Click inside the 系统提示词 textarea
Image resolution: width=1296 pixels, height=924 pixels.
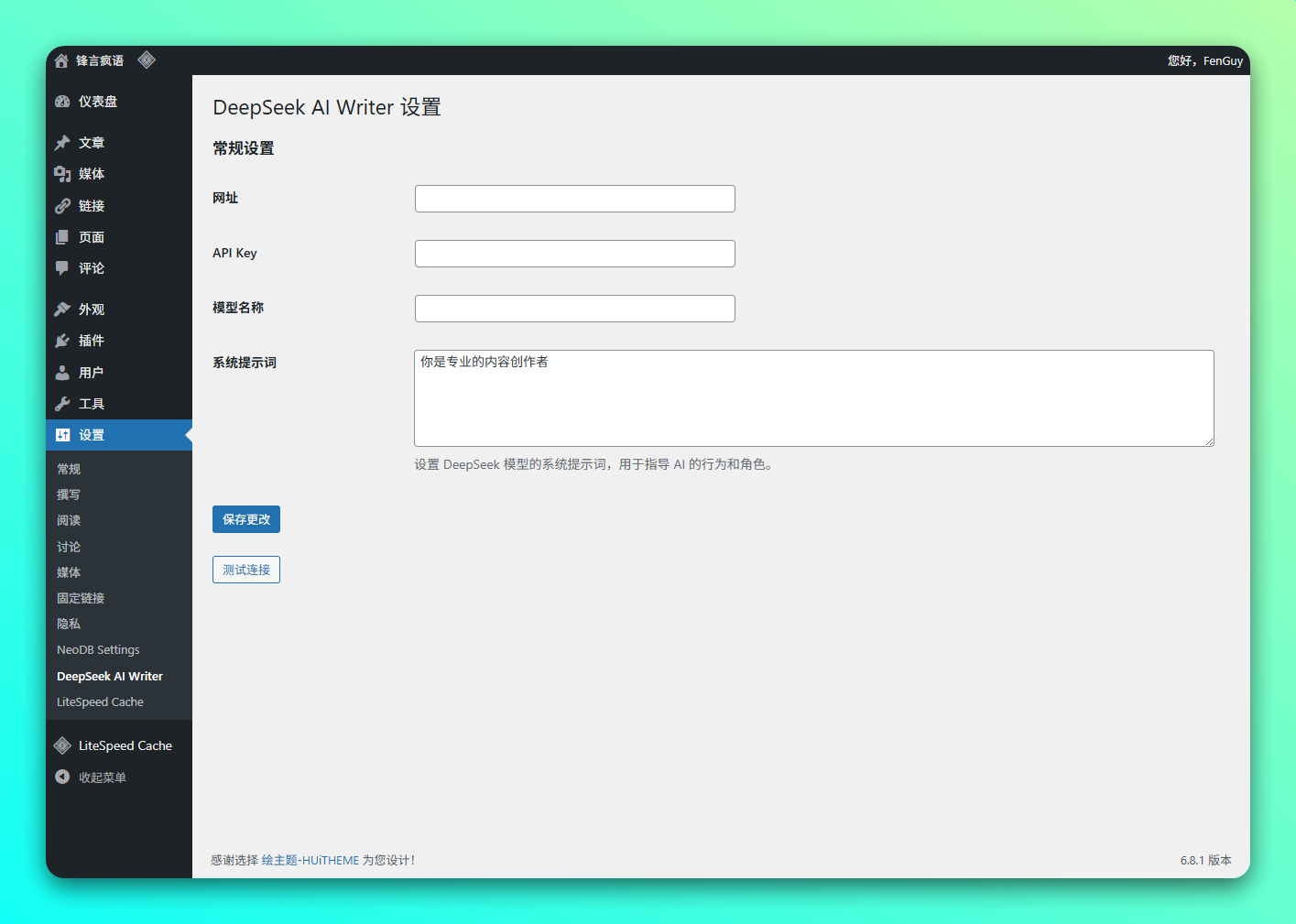(x=814, y=398)
